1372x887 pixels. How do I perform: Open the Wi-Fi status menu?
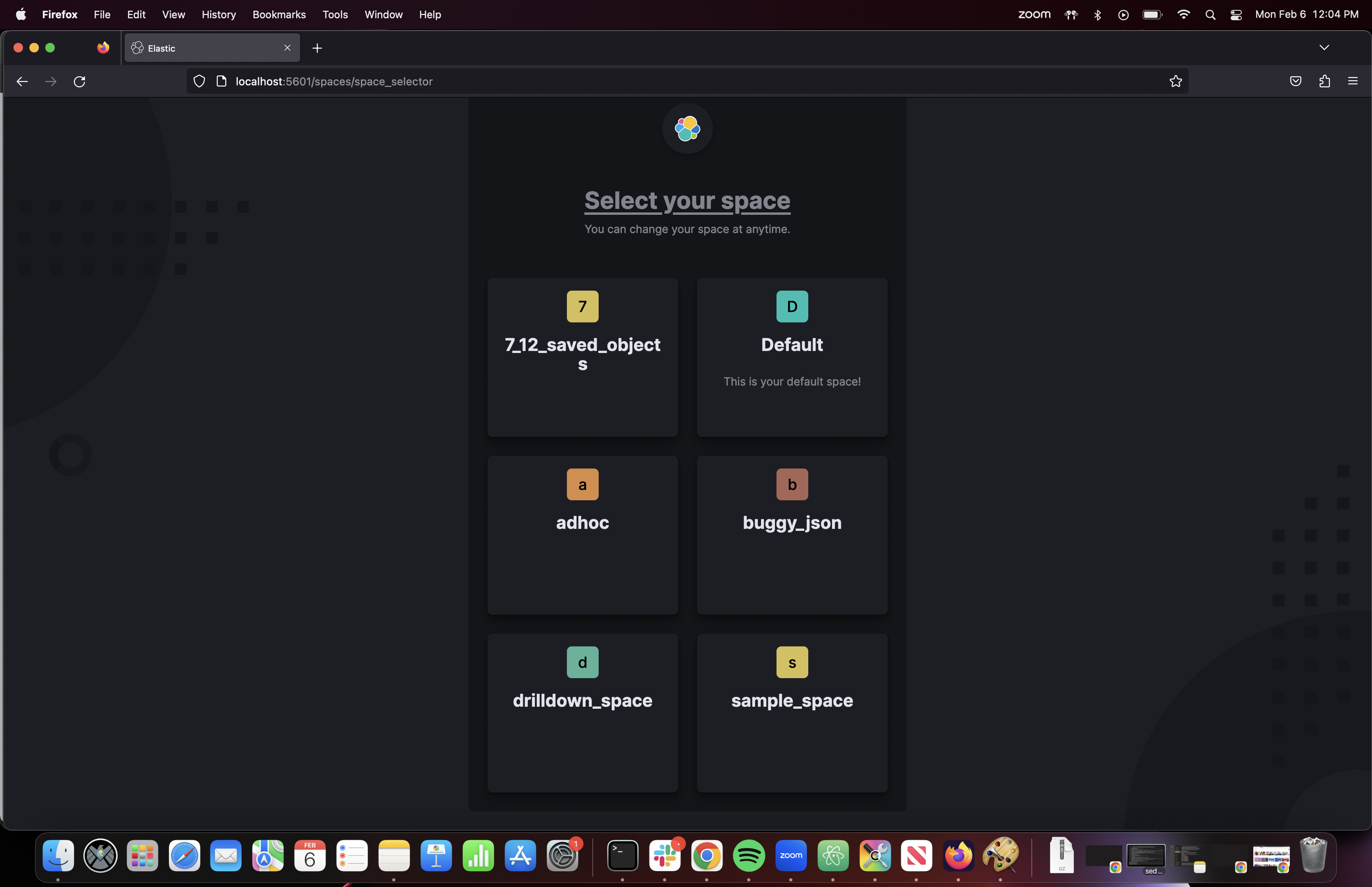(x=1183, y=14)
